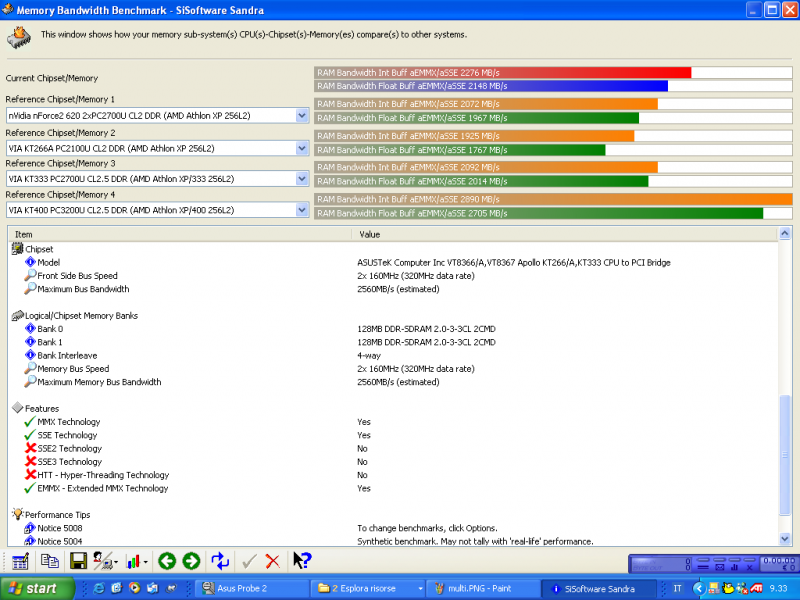The image size is (800, 600).
Task: Refresh the benchmark with blue arrows icon
Action: pos(220,561)
